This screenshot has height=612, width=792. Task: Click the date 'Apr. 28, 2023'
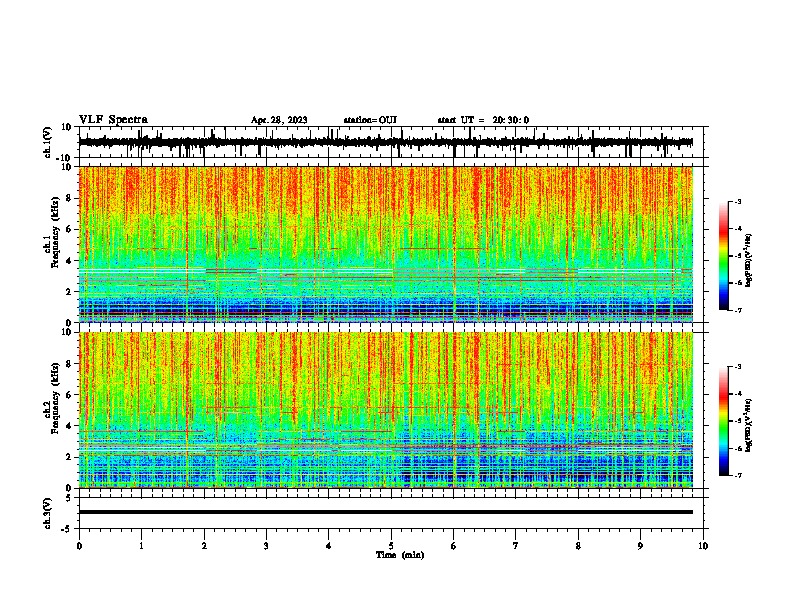tap(279, 120)
